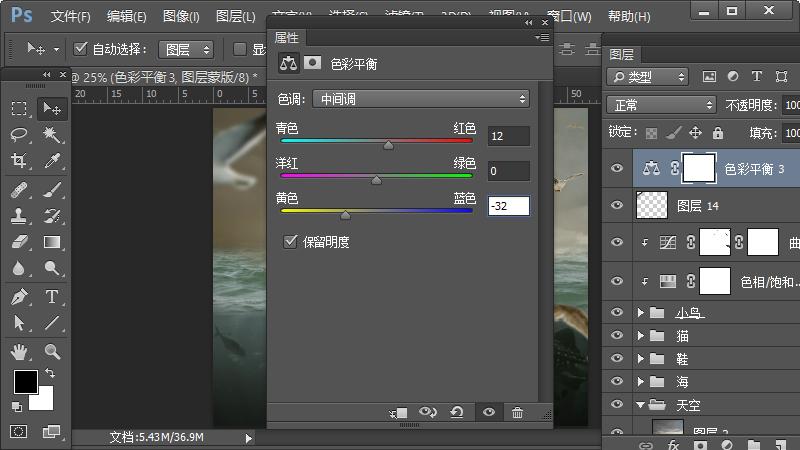Click the white background color swatch
The width and height of the screenshot is (800, 450).
coord(45,403)
